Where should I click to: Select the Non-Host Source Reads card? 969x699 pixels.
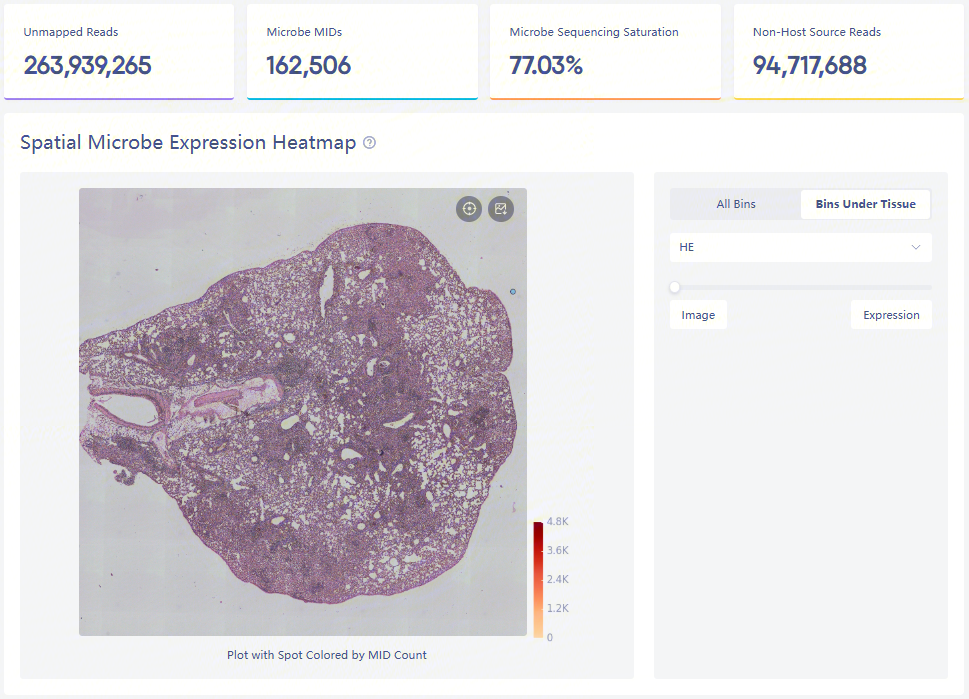848,52
